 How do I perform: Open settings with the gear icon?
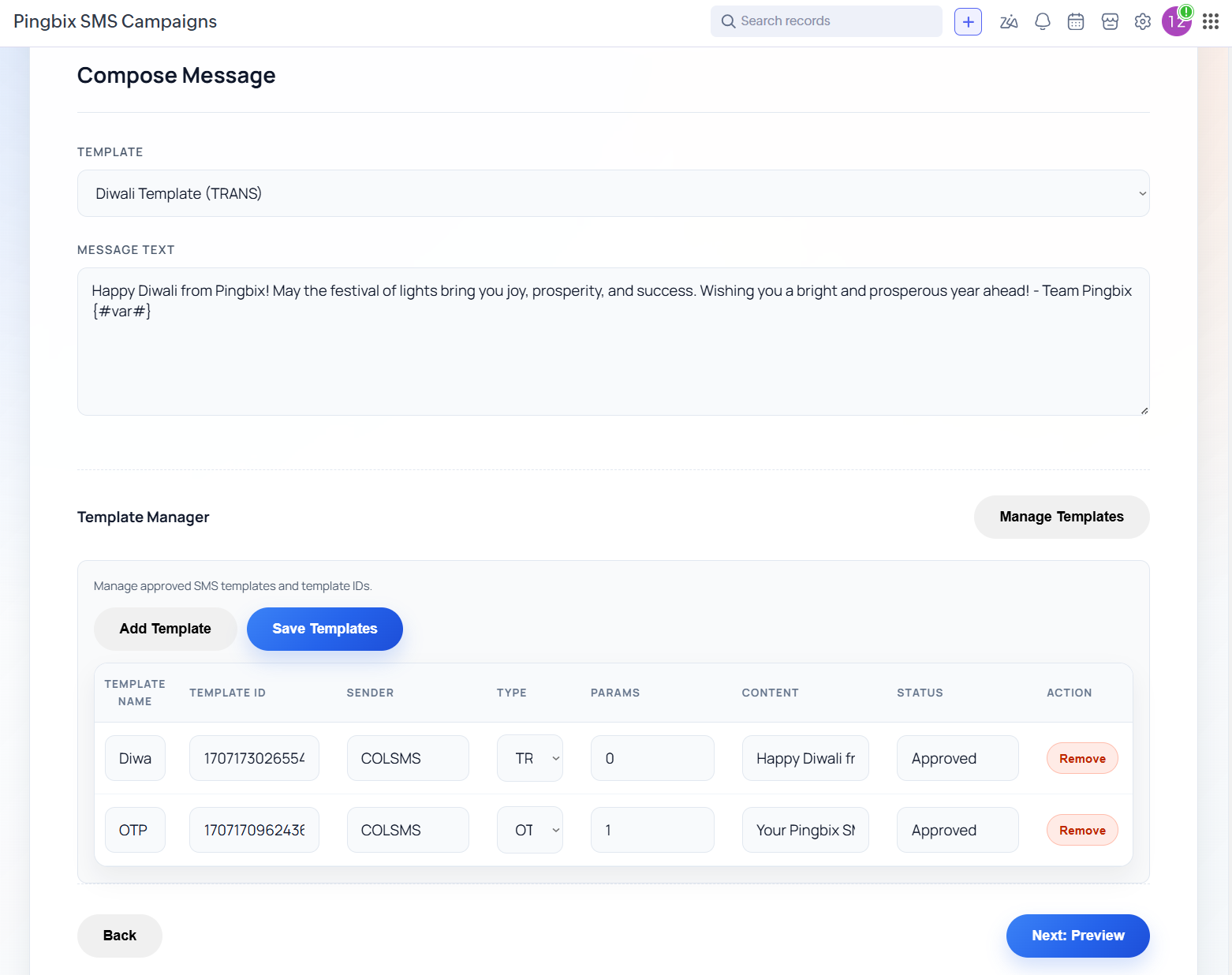[1142, 21]
